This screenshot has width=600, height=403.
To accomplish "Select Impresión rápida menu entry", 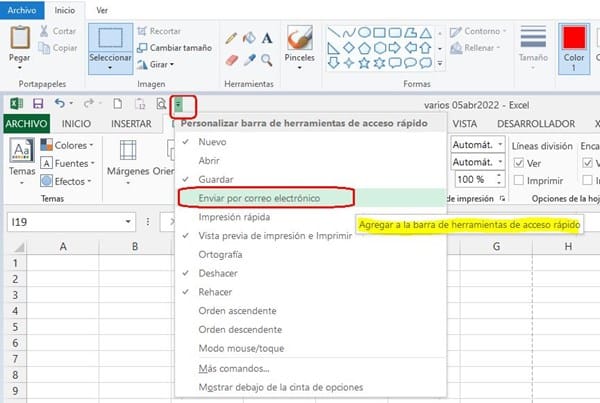I will point(310,217).
